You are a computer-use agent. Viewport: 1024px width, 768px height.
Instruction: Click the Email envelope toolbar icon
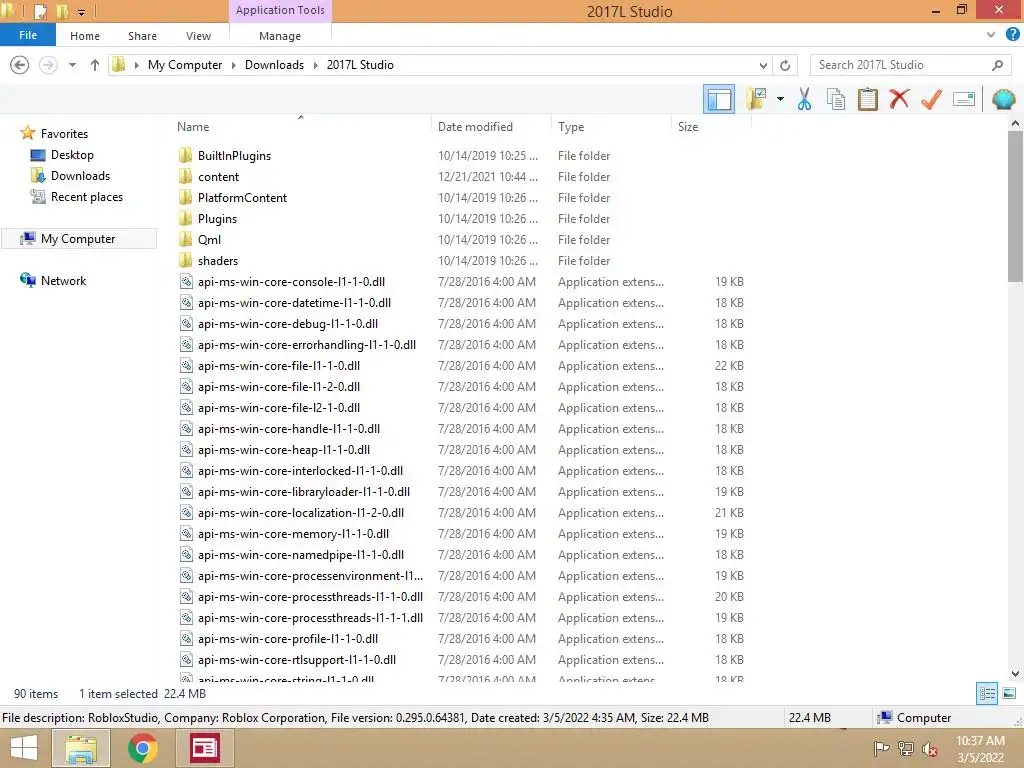coord(964,99)
